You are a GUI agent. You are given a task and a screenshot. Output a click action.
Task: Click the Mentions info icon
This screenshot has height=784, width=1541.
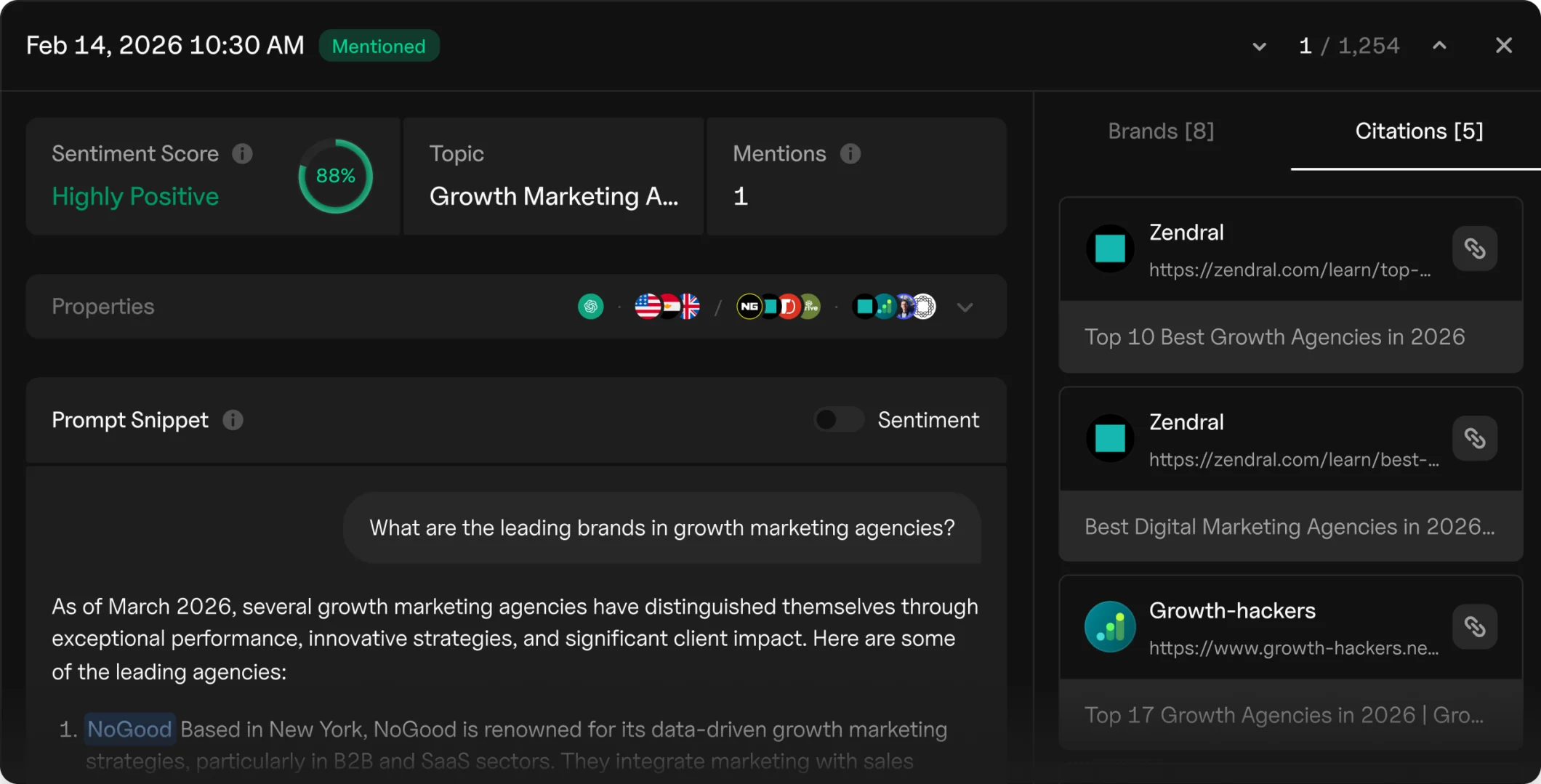point(850,154)
